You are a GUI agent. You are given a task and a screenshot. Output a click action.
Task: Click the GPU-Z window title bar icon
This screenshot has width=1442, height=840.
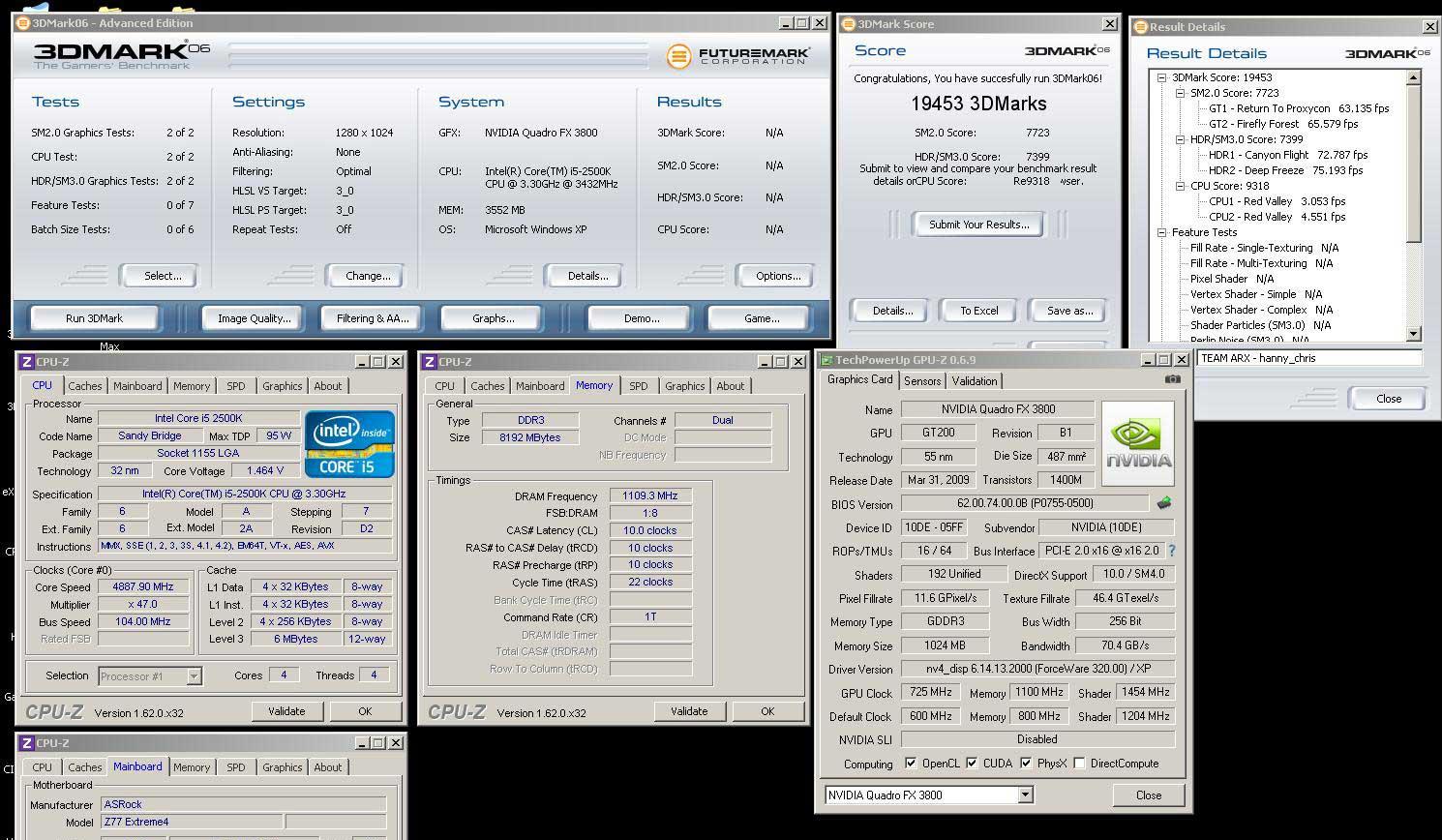point(827,360)
